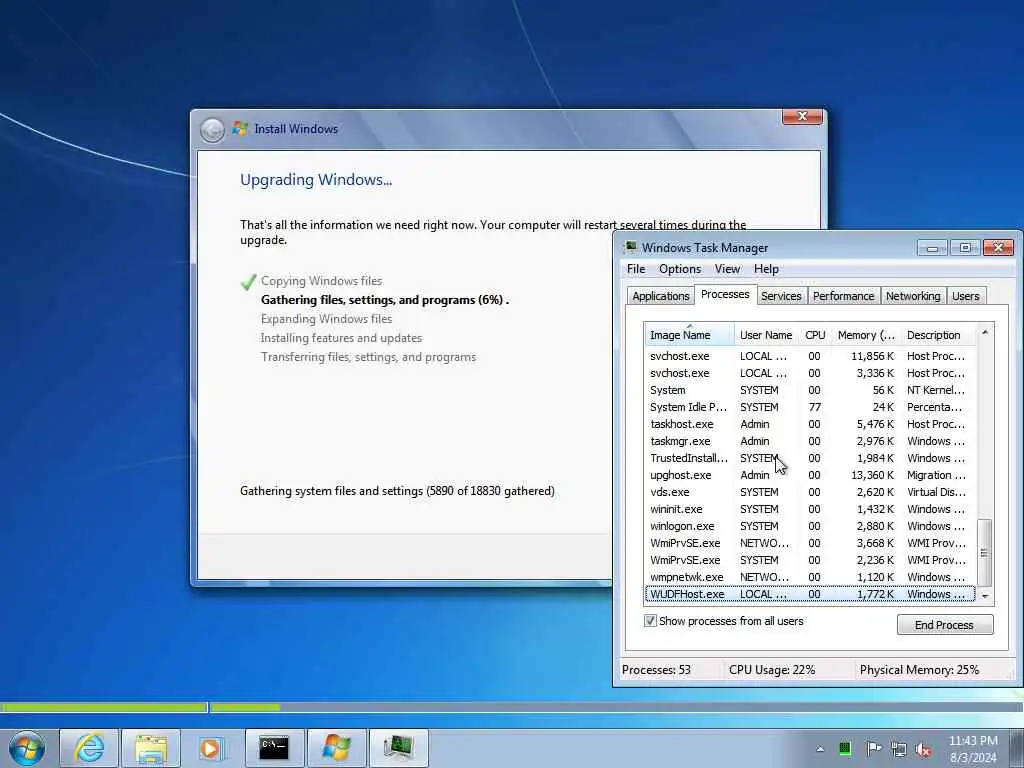
Task: Select the winlogon.exe process row
Action: click(809, 526)
